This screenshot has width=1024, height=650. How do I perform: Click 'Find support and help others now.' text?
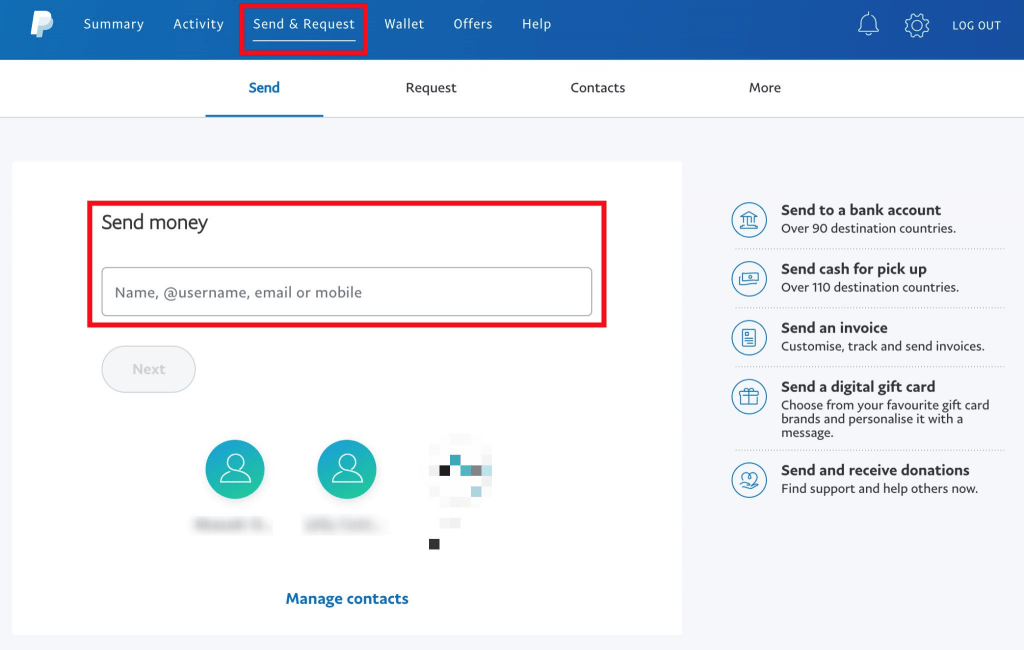pos(879,489)
